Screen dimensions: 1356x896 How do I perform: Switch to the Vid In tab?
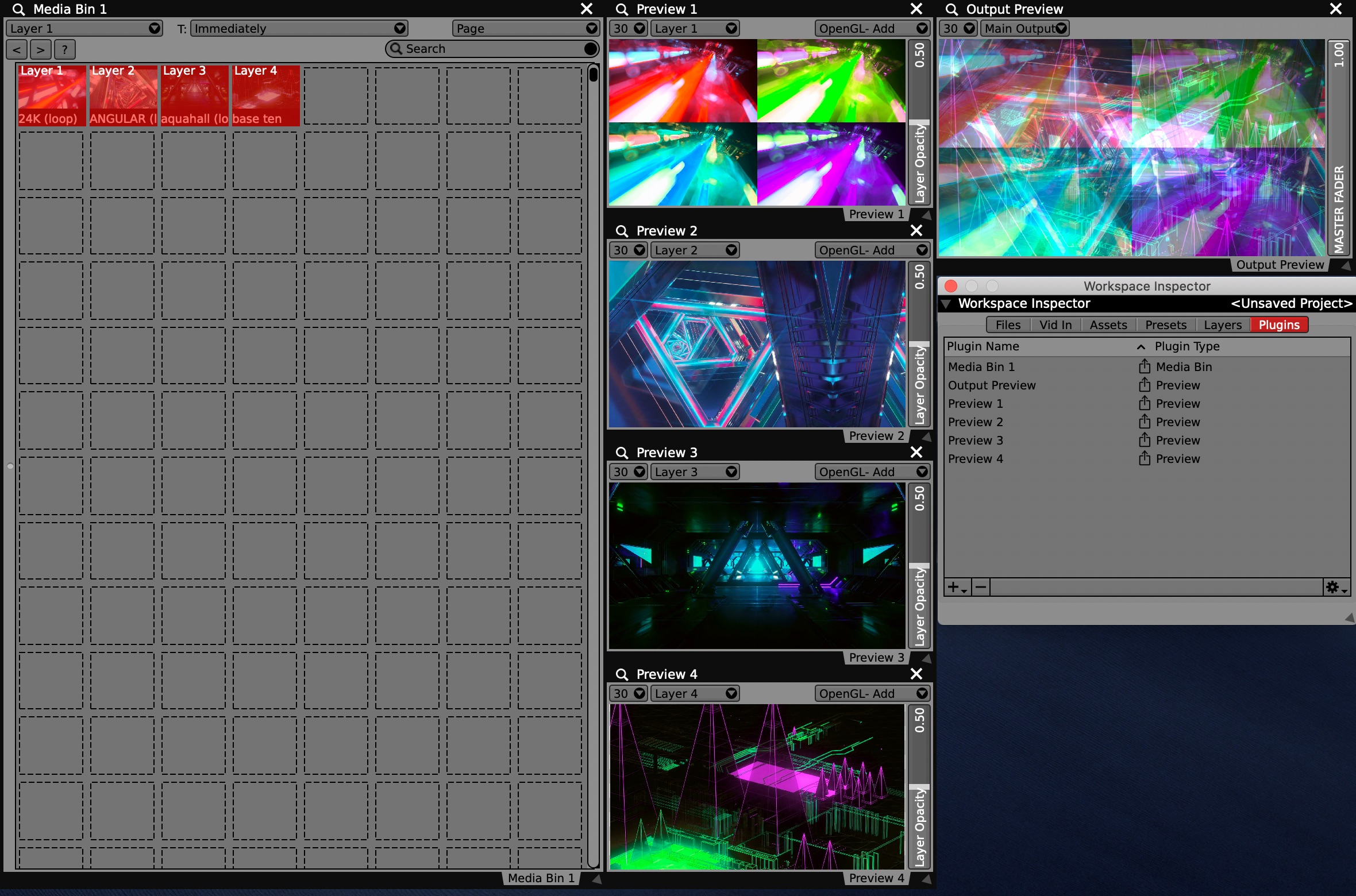[x=1055, y=325]
